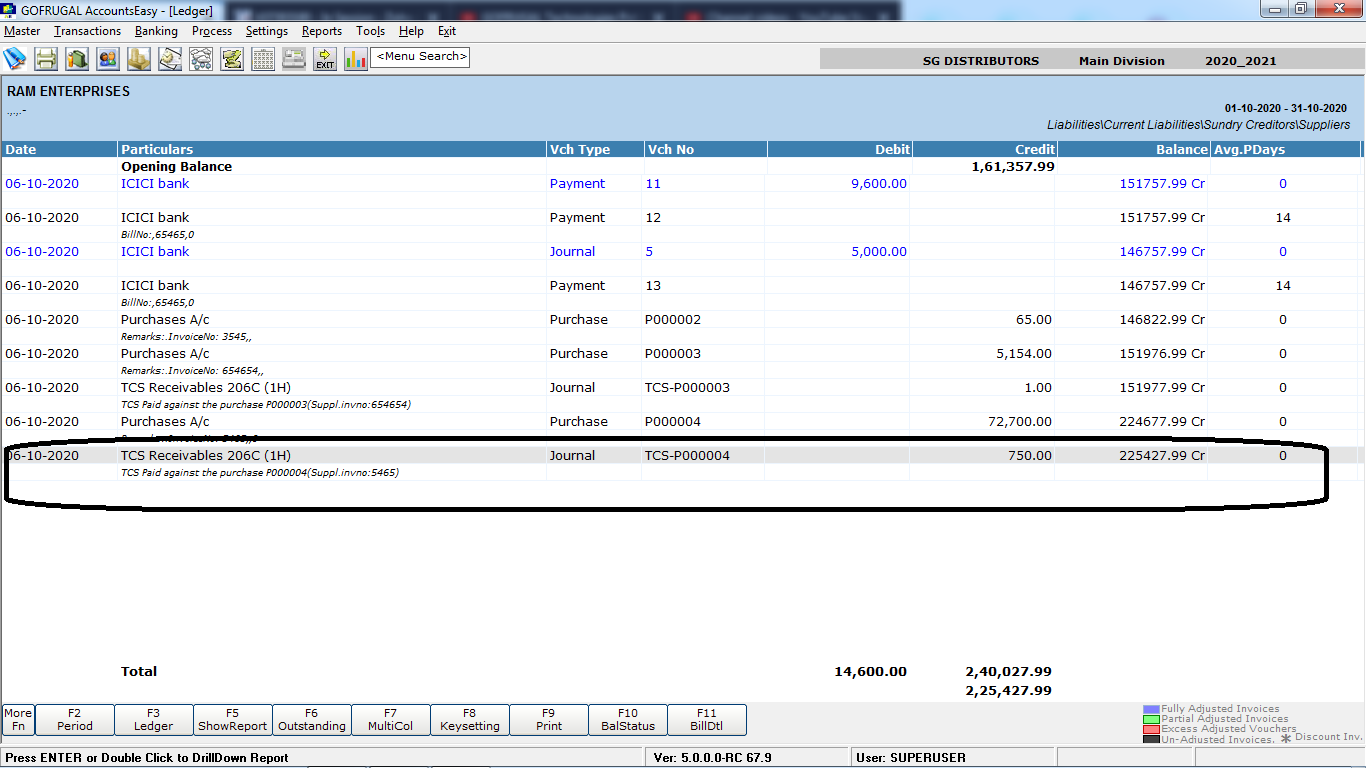Click the Date column header

tap(60, 150)
